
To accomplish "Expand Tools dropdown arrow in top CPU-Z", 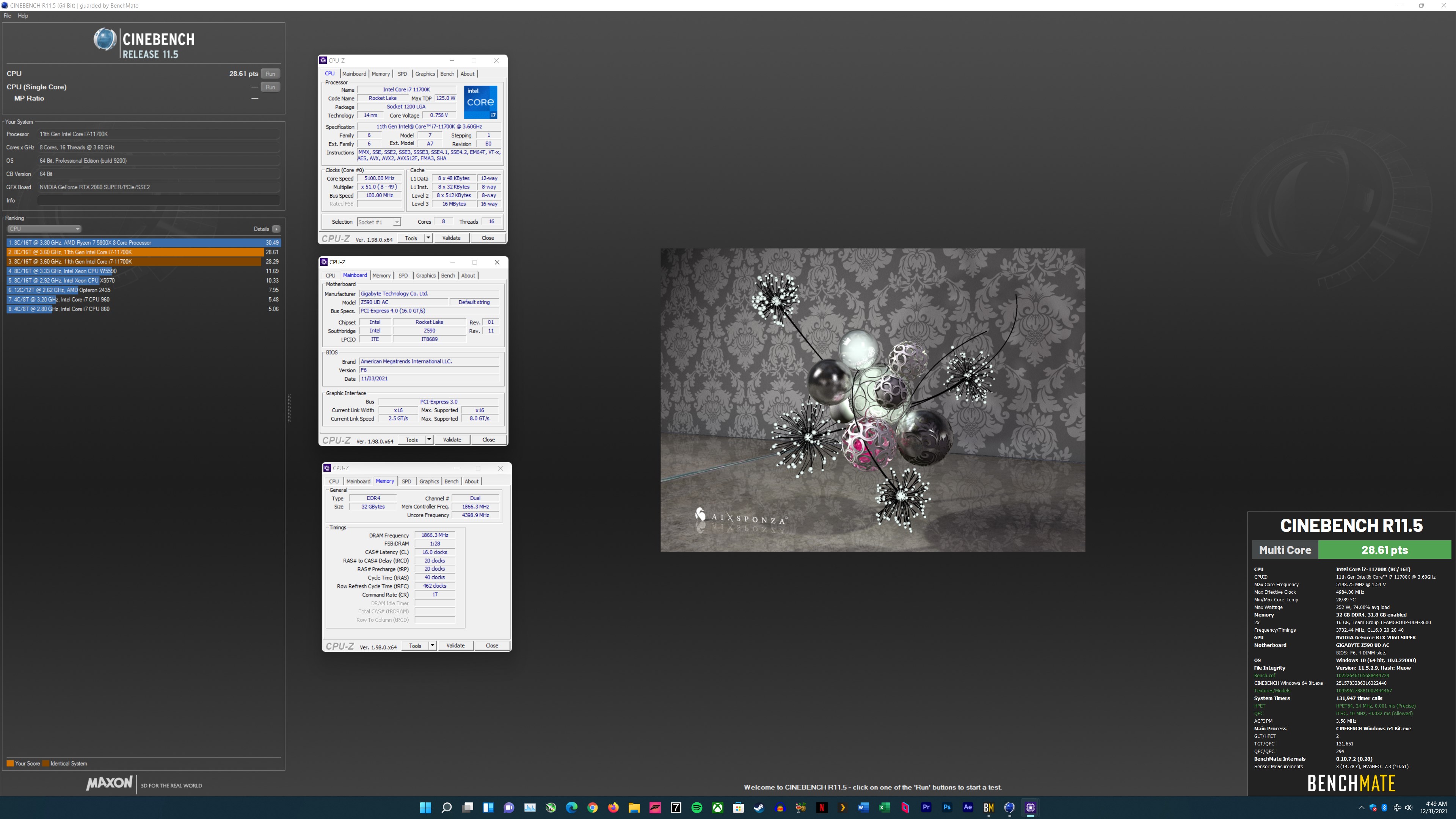I will point(428,238).
